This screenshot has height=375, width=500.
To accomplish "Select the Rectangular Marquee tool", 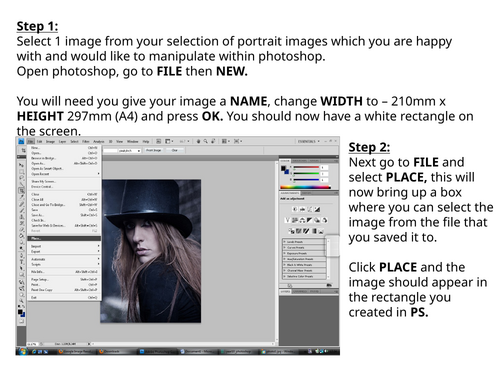I will (21, 172).
